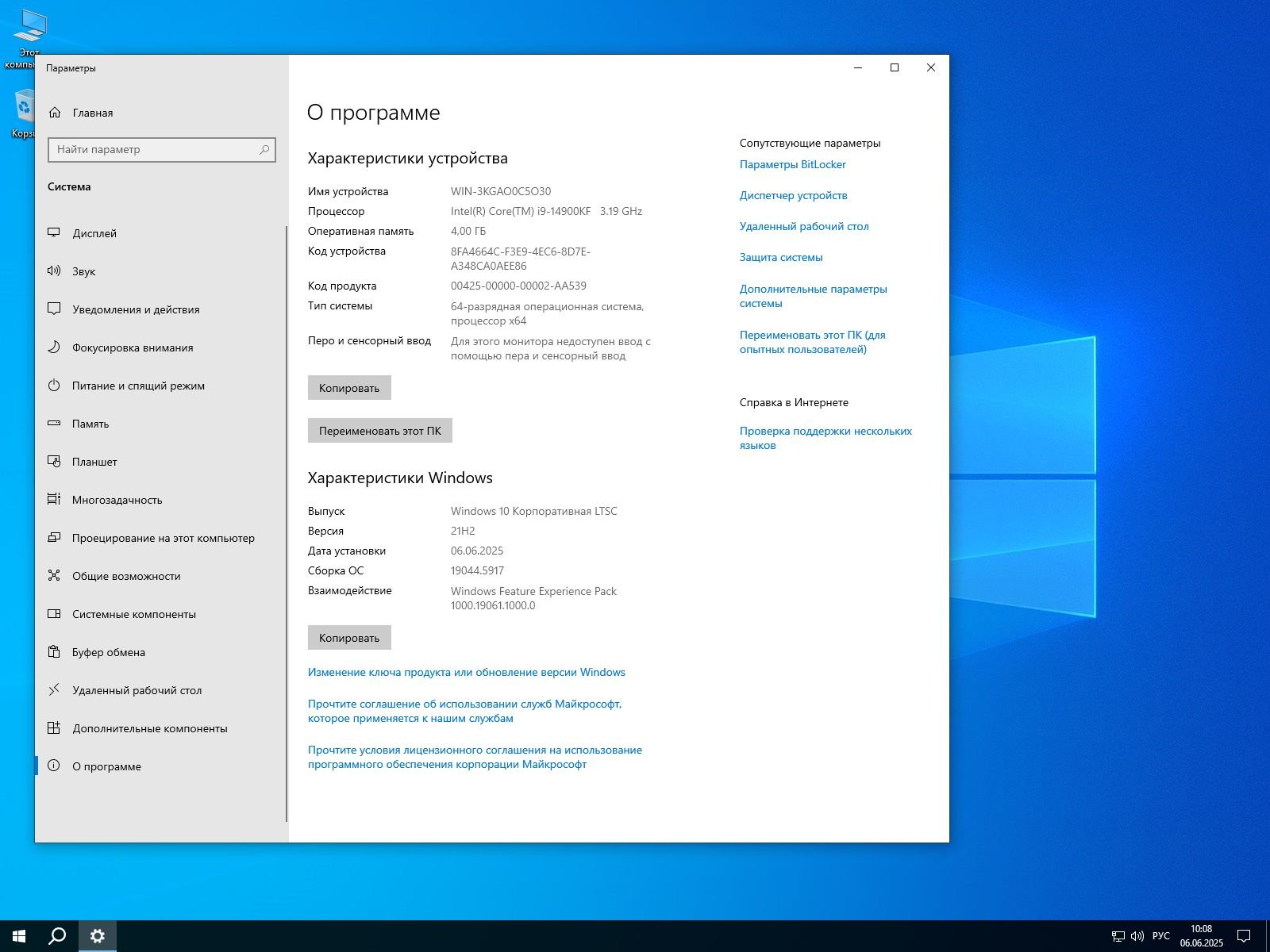The width and height of the screenshot is (1270, 952).
Task: Open the Главная home icon
Action: coord(55,113)
